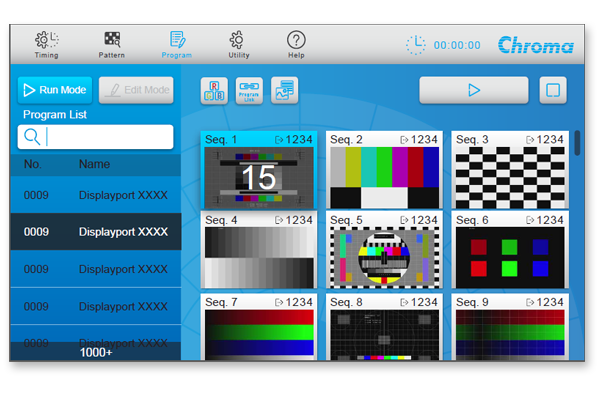Click the output icon on Seq. 8
The image size is (600, 400).
404,302
